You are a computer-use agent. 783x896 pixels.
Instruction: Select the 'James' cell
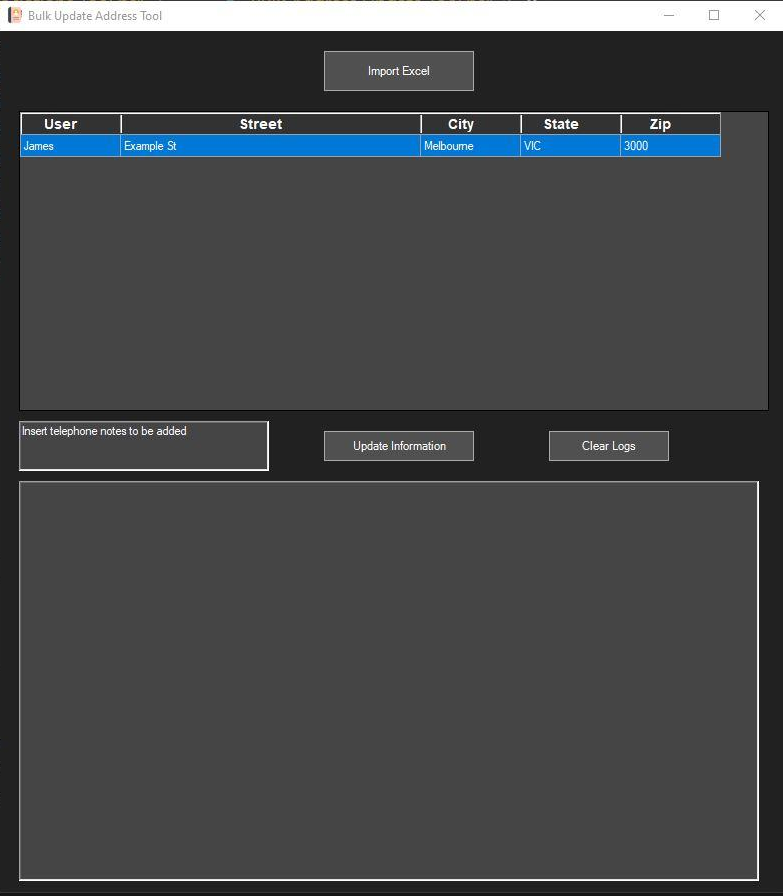click(70, 146)
